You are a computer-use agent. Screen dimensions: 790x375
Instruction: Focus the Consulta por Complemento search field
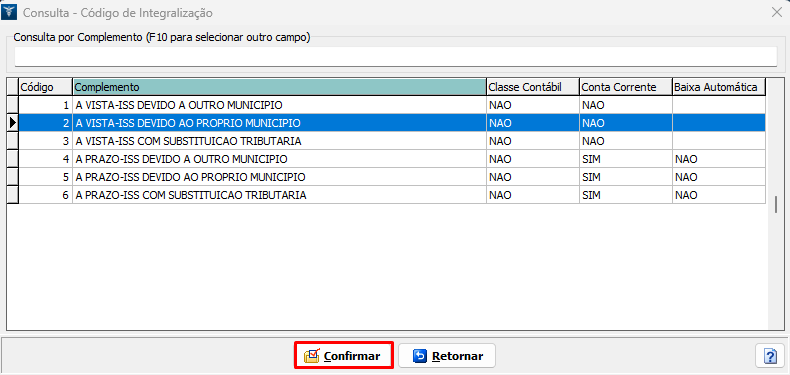[396, 56]
